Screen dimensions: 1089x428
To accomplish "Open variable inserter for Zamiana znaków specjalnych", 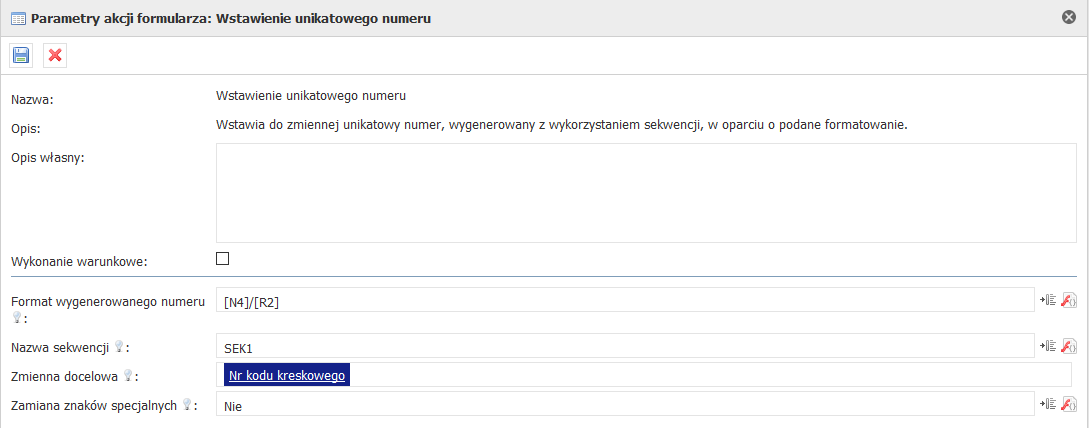I will [1047, 404].
